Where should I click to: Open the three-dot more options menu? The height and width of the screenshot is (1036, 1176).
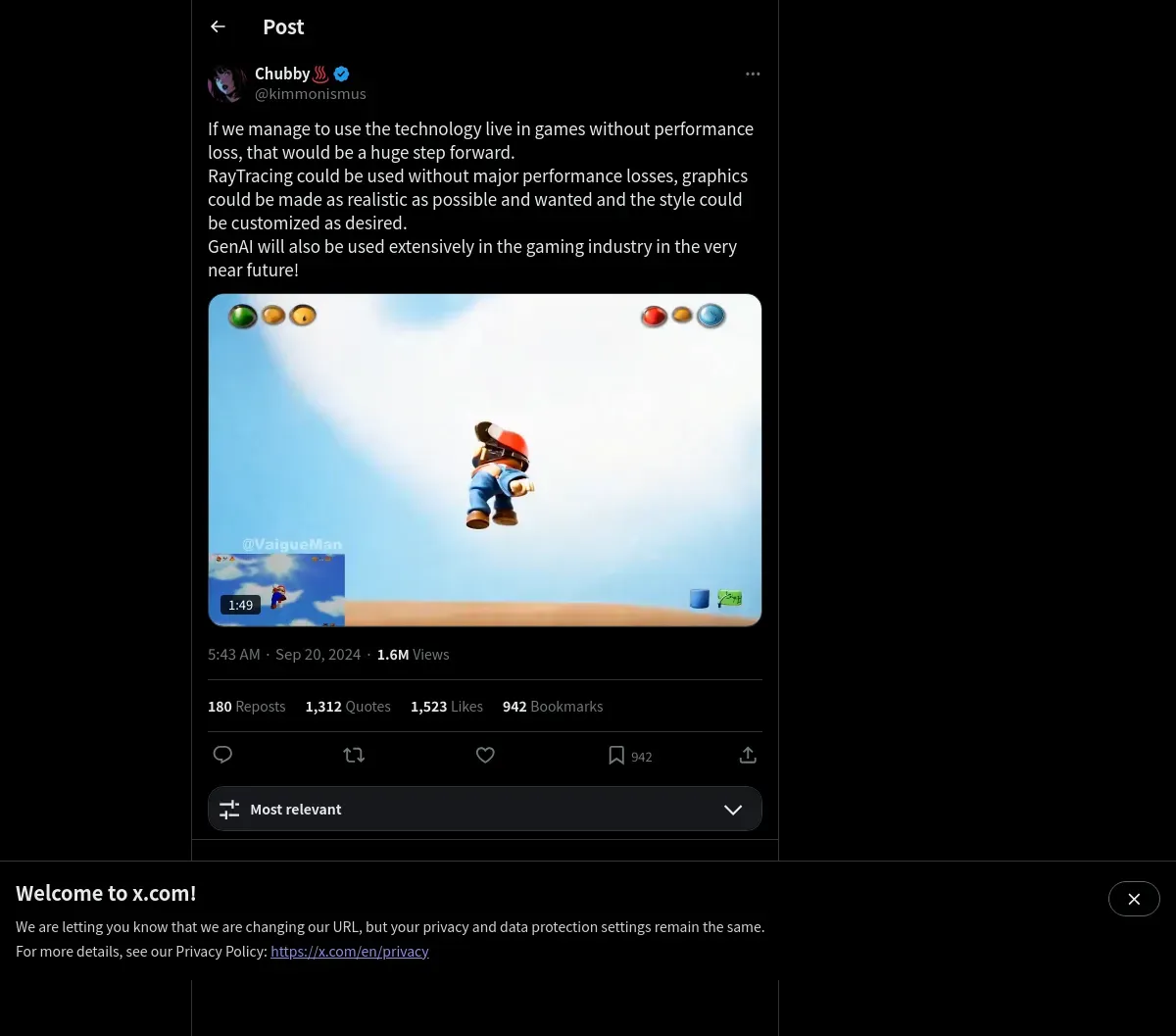753,74
